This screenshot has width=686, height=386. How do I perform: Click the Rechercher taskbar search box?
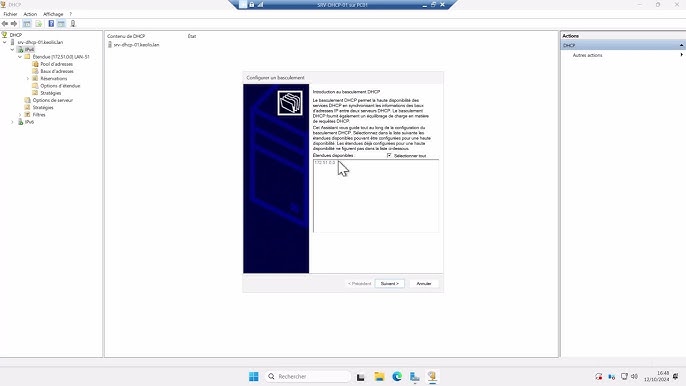click(308, 376)
